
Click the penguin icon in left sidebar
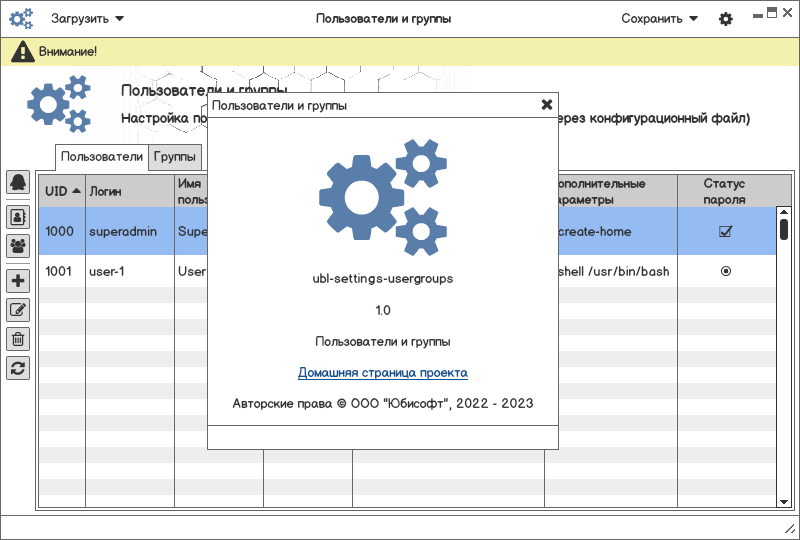click(x=18, y=182)
